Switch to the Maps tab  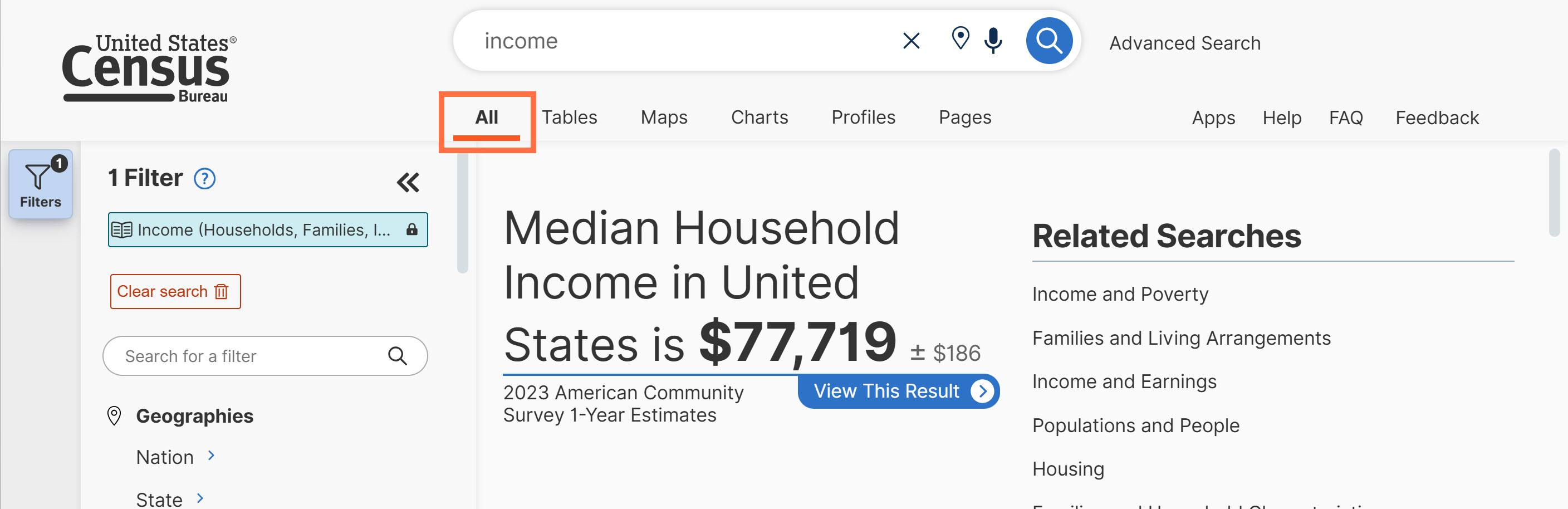pos(664,117)
